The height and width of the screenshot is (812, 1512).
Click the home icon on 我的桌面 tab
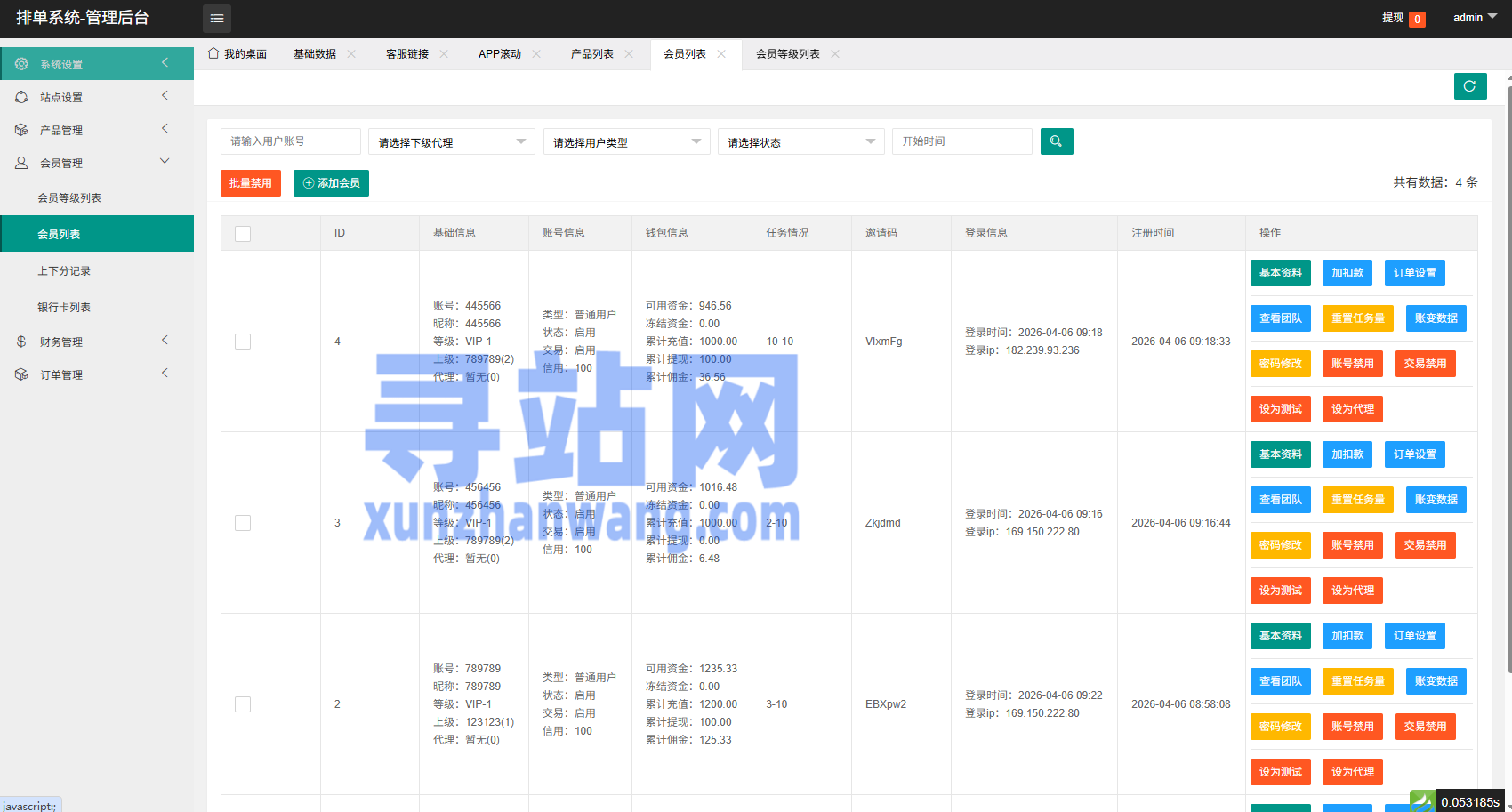click(x=213, y=53)
